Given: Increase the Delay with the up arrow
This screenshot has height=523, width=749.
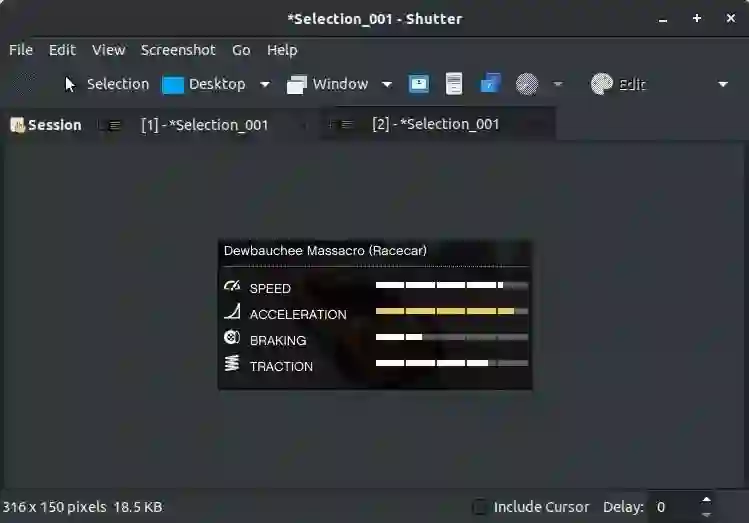Looking at the screenshot, I should tap(706, 500).
